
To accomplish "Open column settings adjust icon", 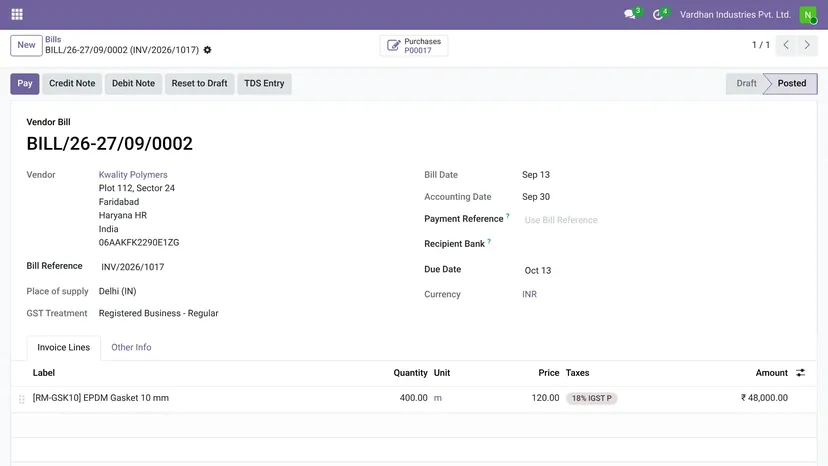I will (x=801, y=372).
